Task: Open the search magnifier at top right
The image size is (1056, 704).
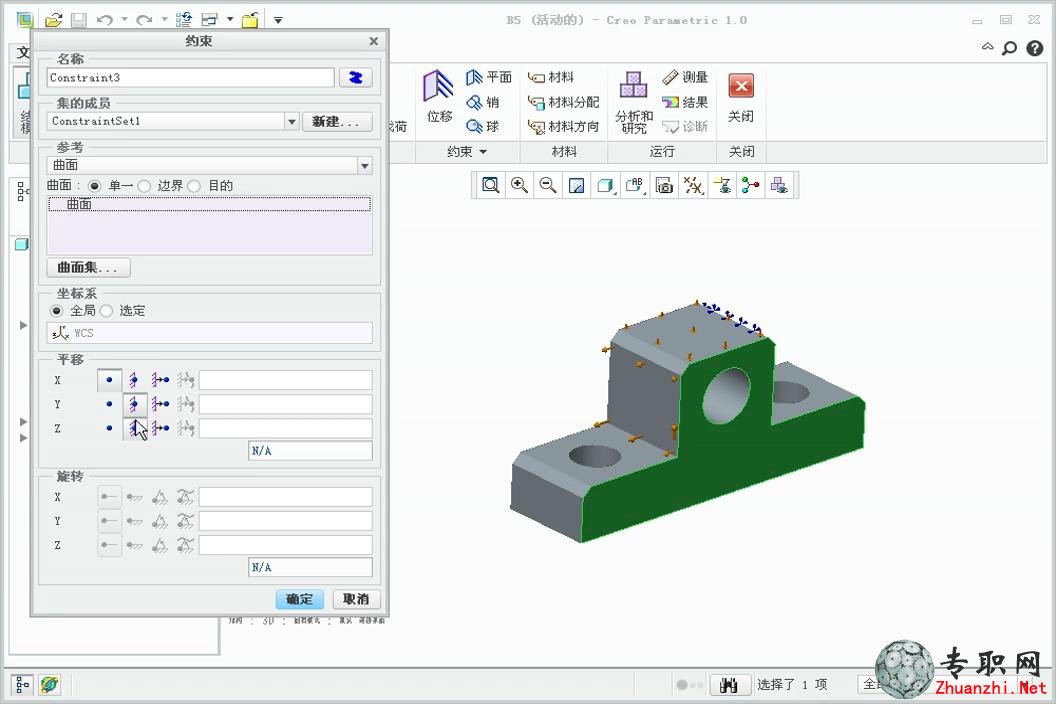Action: pyautogui.click(x=1009, y=48)
